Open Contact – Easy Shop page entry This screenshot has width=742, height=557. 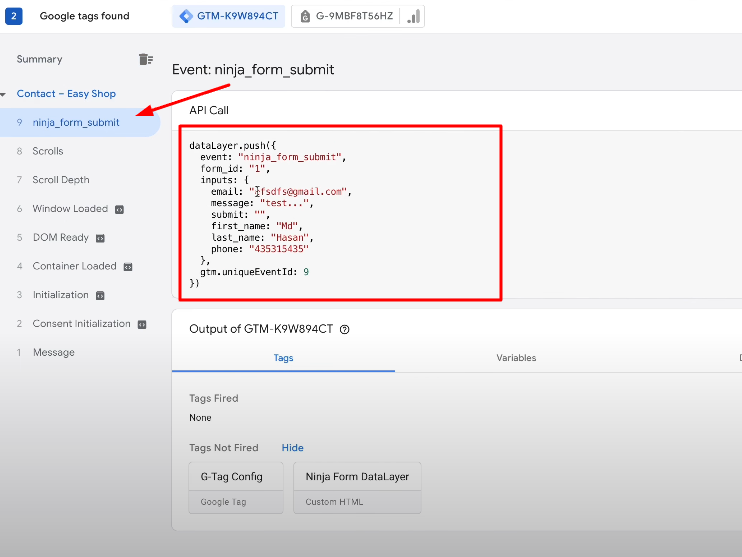[x=66, y=94]
